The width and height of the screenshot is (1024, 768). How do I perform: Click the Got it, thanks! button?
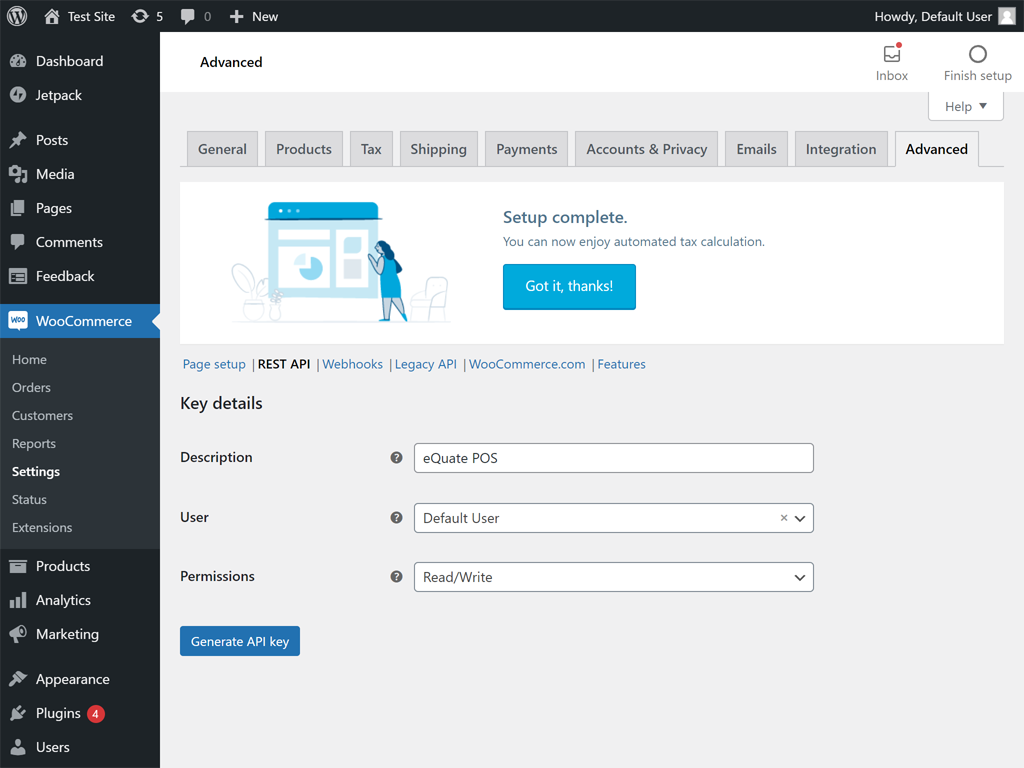(569, 286)
